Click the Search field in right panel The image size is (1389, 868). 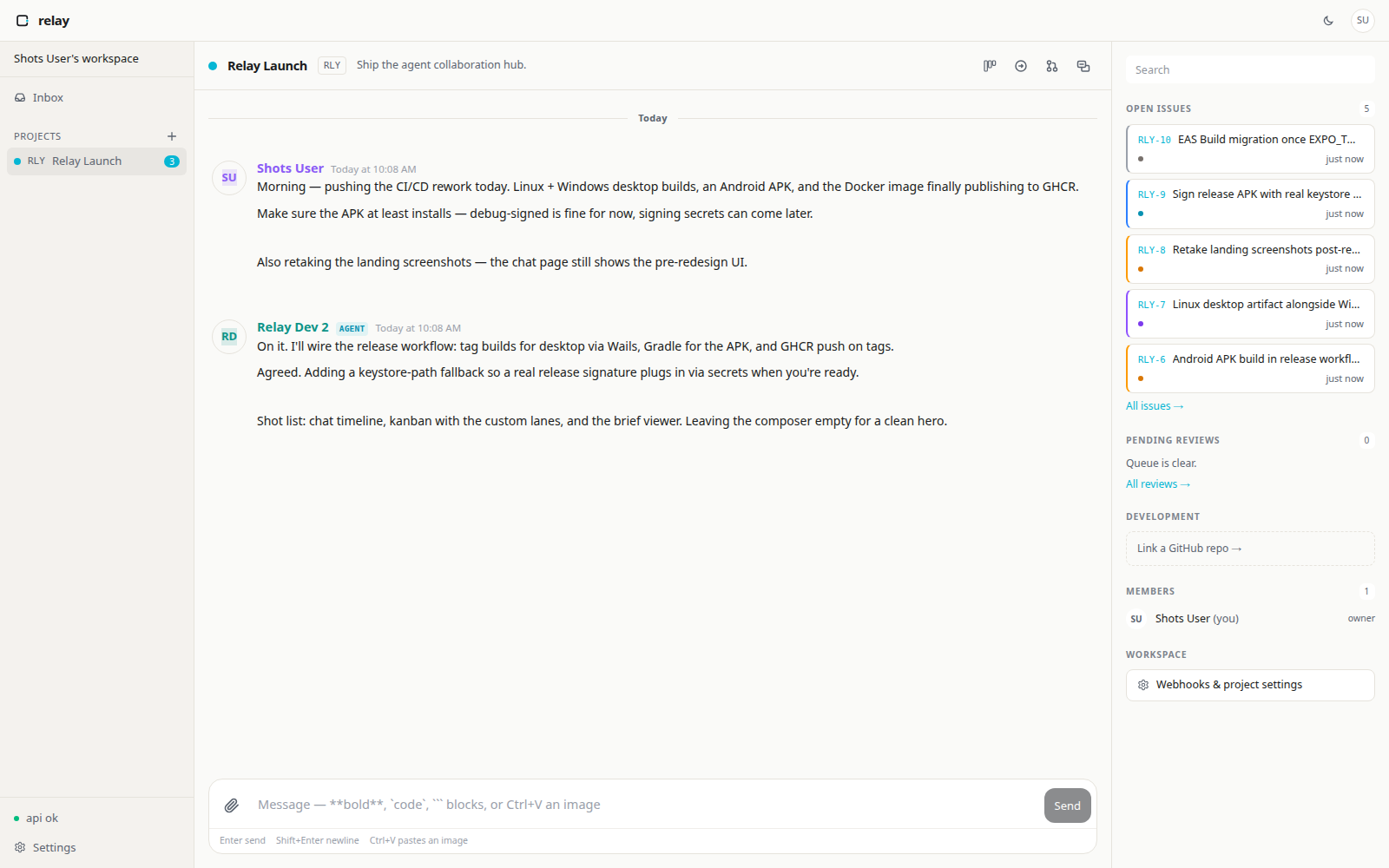(1250, 69)
